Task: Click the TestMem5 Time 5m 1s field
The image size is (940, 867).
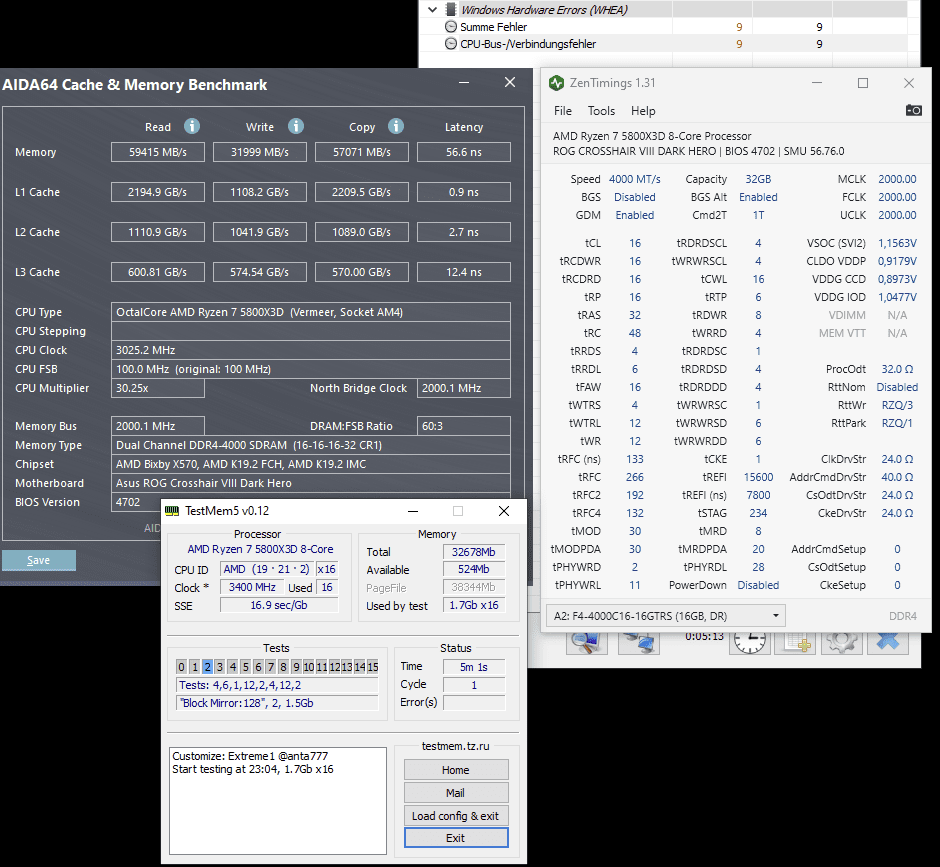Action: coord(474,667)
